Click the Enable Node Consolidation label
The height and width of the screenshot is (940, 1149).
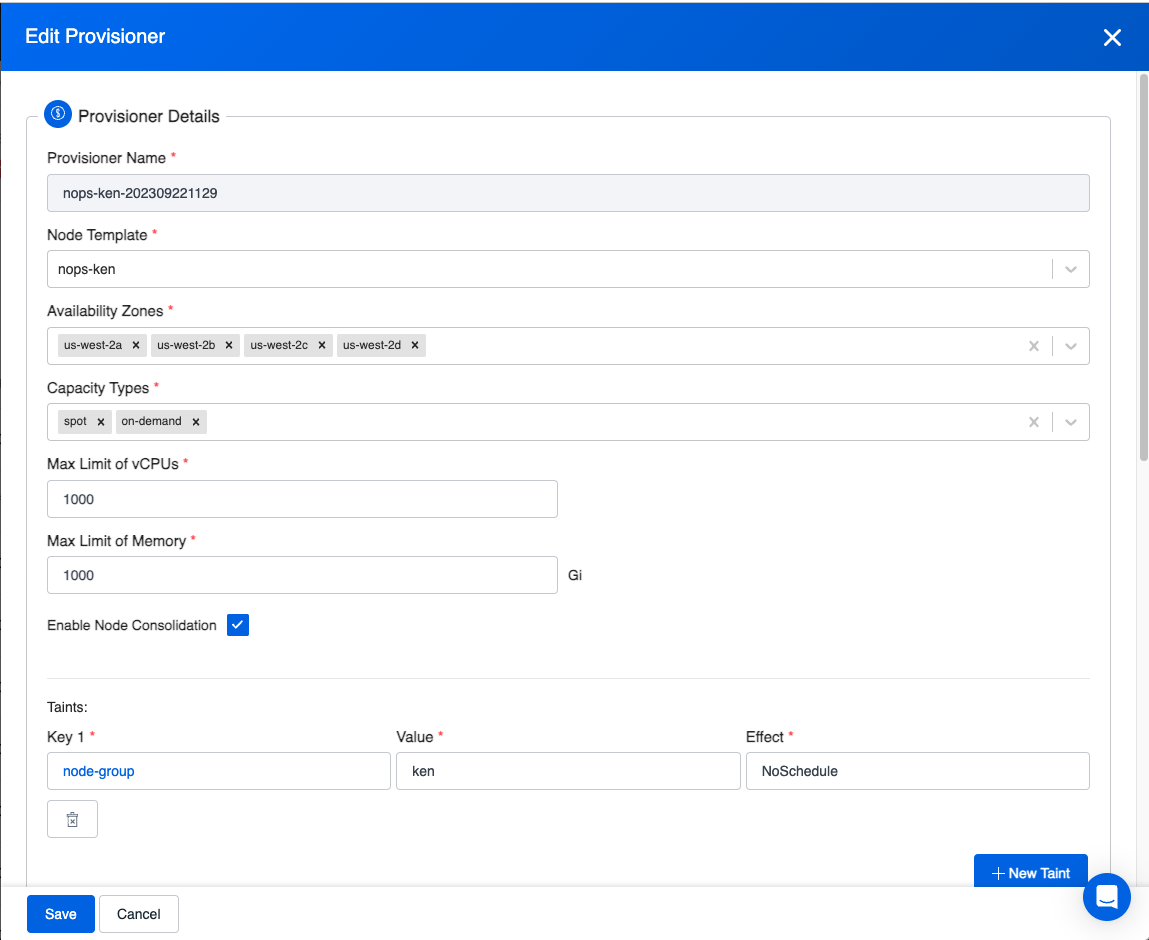(x=132, y=625)
